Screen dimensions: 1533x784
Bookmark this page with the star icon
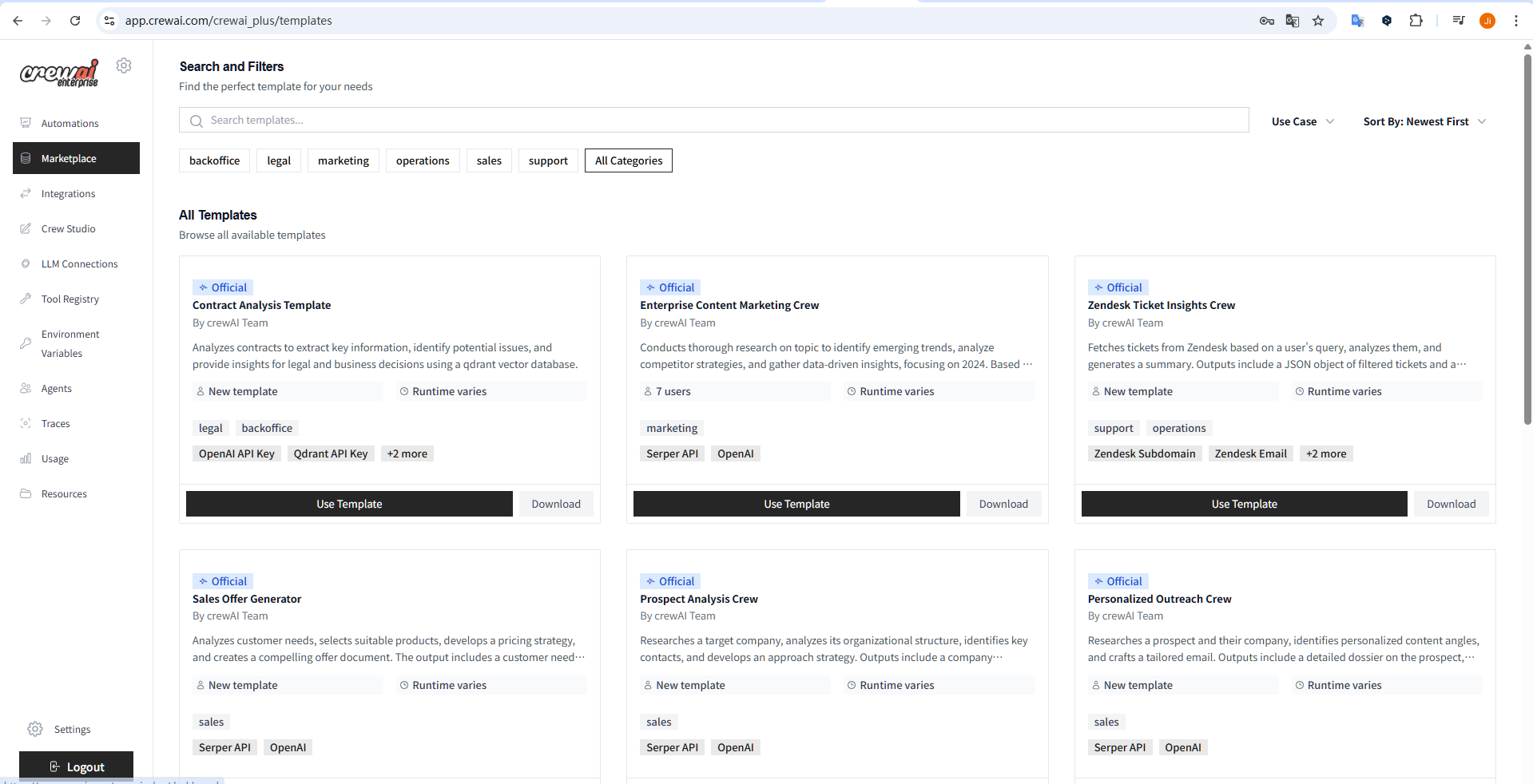(x=1318, y=21)
